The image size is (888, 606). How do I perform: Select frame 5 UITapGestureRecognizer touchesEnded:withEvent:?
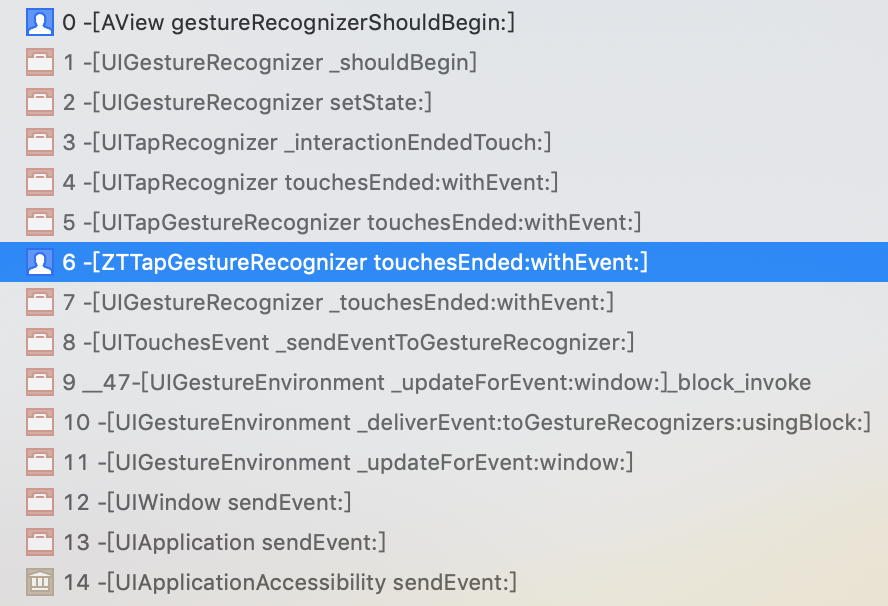444,223
